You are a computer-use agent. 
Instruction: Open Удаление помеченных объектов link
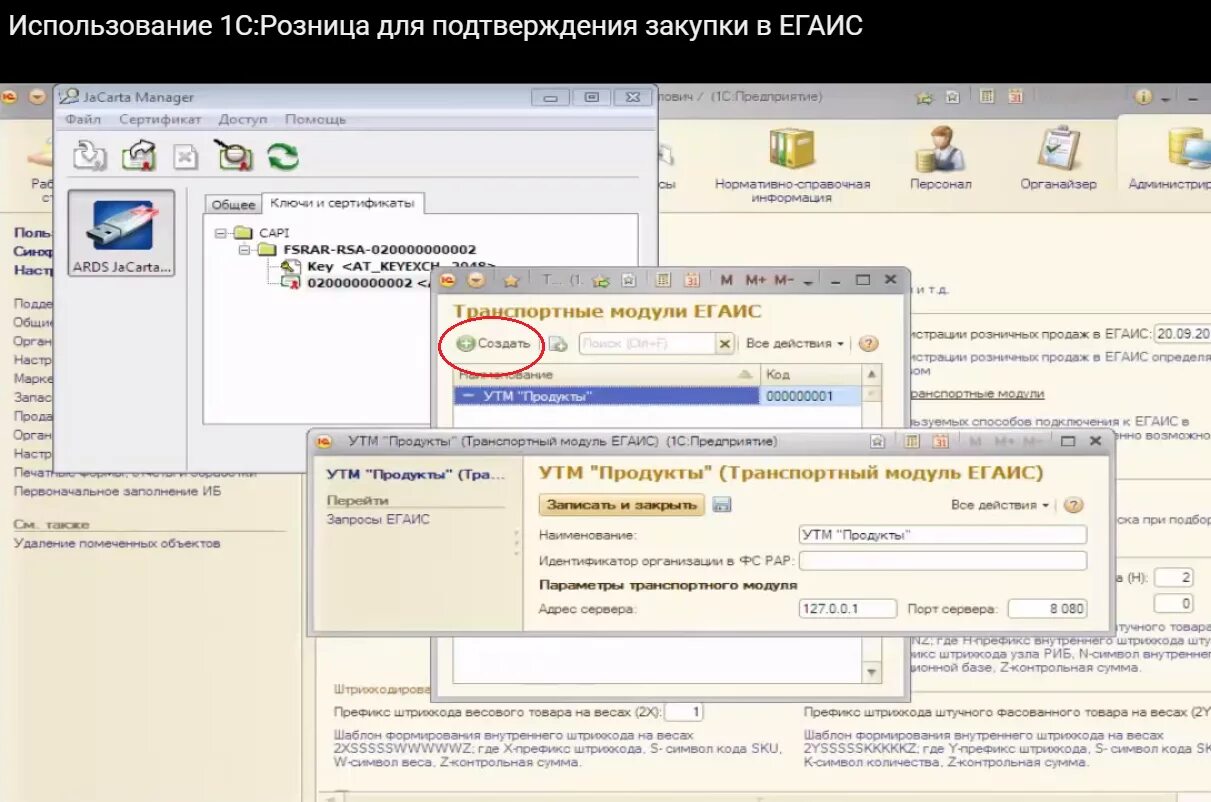coord(117,544)
